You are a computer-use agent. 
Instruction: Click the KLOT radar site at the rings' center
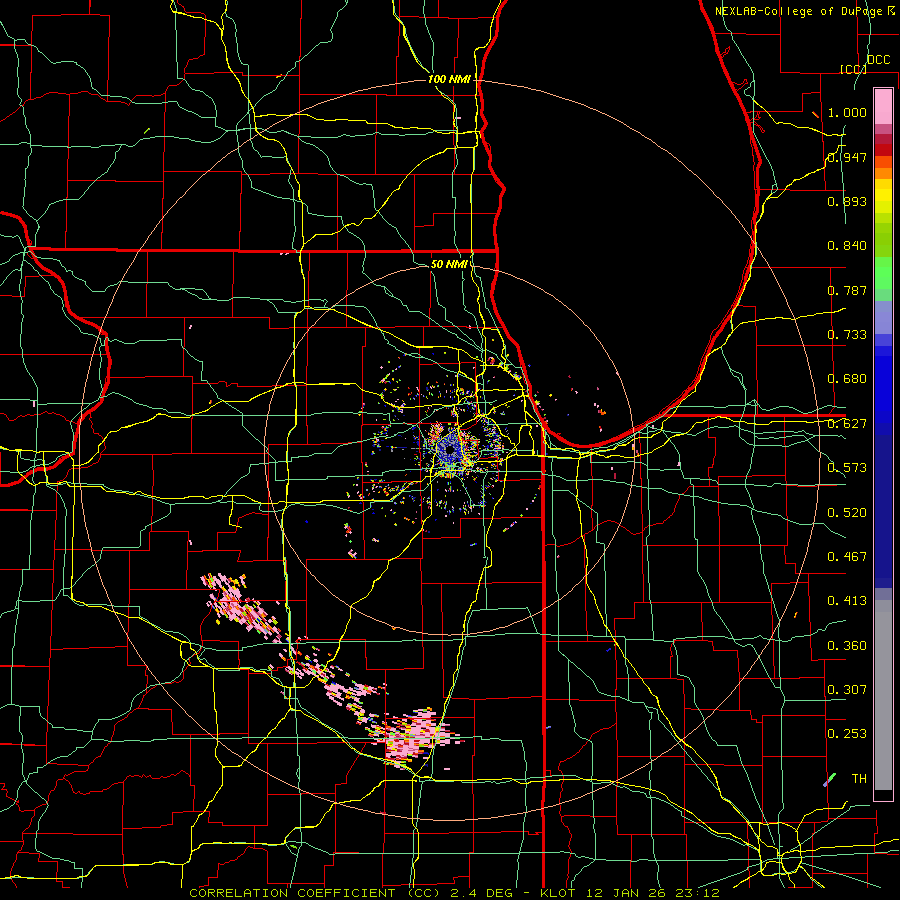point(449,451)
